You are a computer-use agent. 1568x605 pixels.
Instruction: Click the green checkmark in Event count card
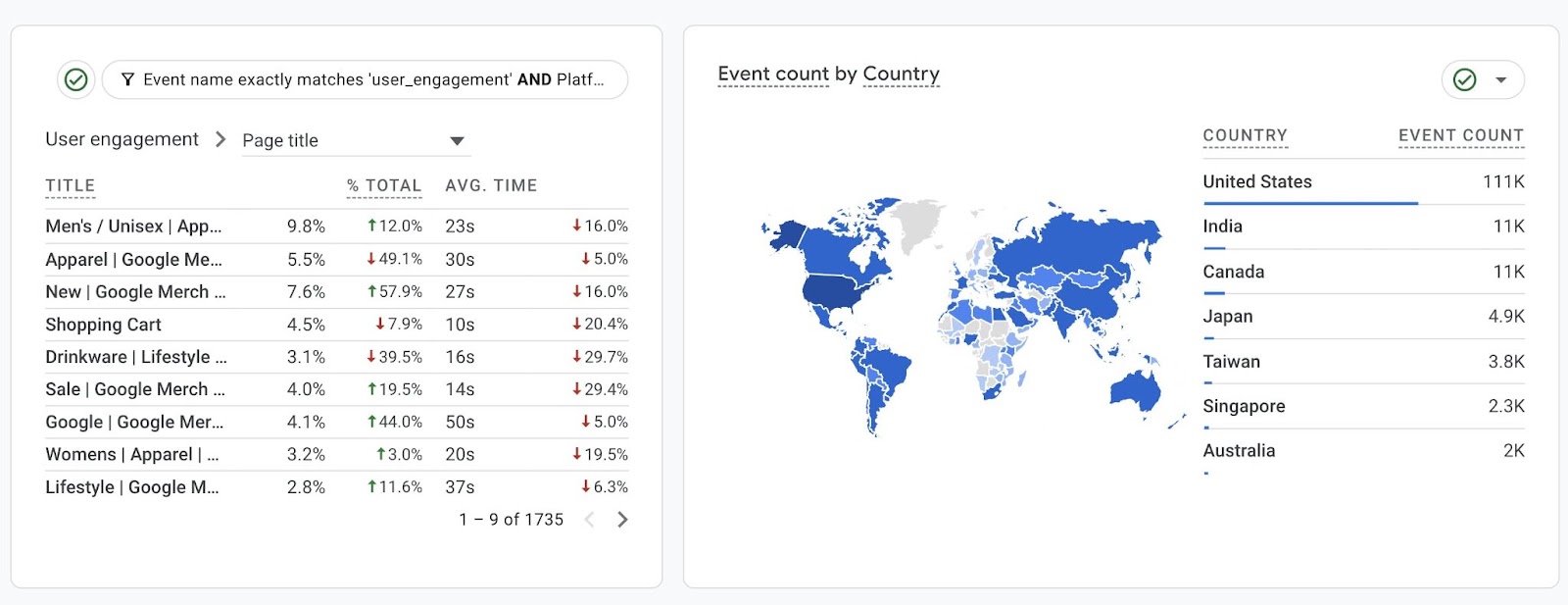pos(1464,79)
